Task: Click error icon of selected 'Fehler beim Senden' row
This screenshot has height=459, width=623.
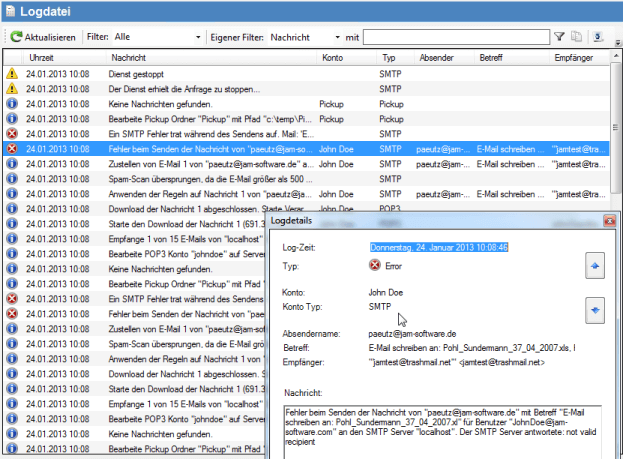Action: click(x=12, y=149)
